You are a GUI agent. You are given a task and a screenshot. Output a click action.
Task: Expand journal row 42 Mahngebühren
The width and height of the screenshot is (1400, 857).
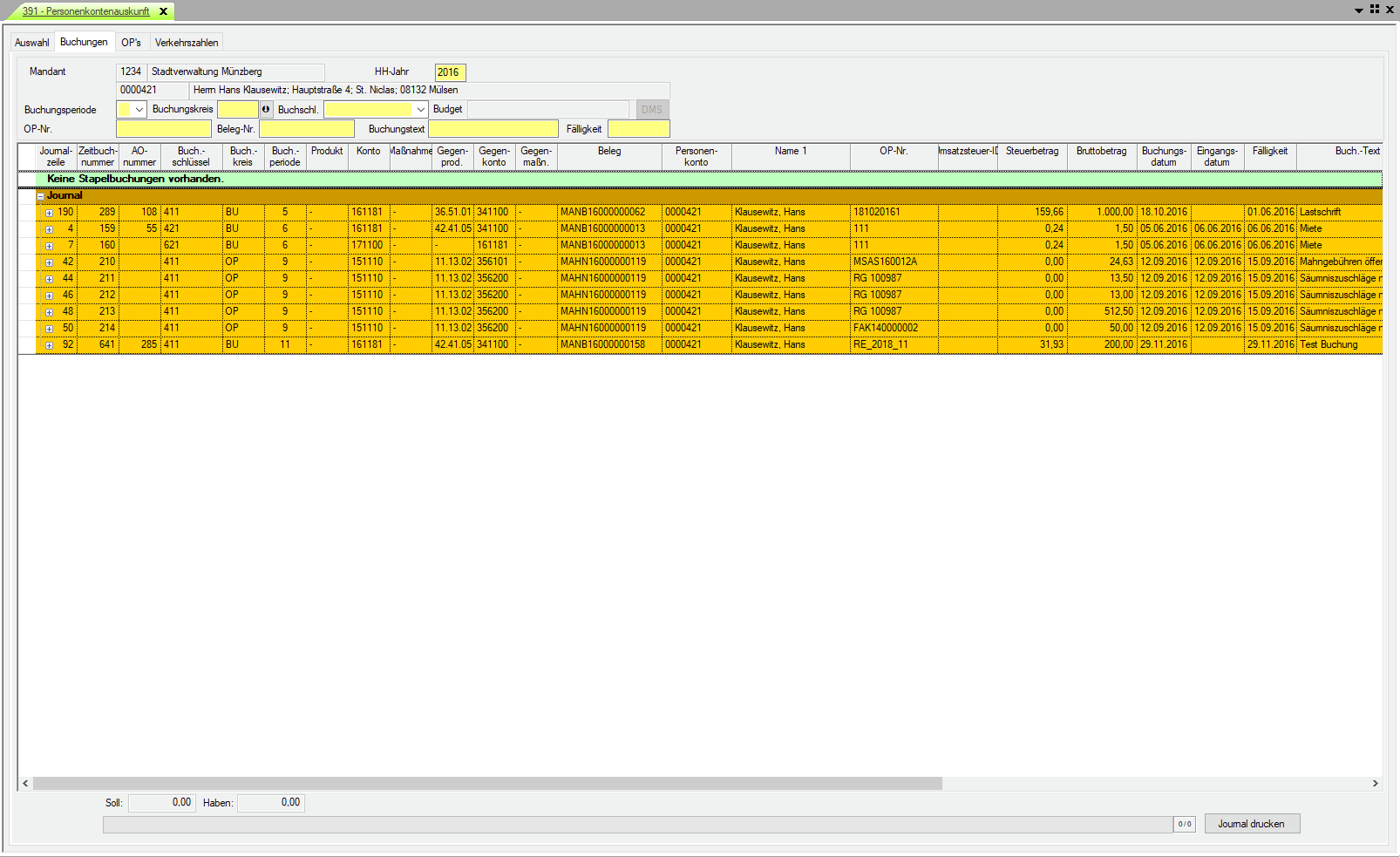49,262
